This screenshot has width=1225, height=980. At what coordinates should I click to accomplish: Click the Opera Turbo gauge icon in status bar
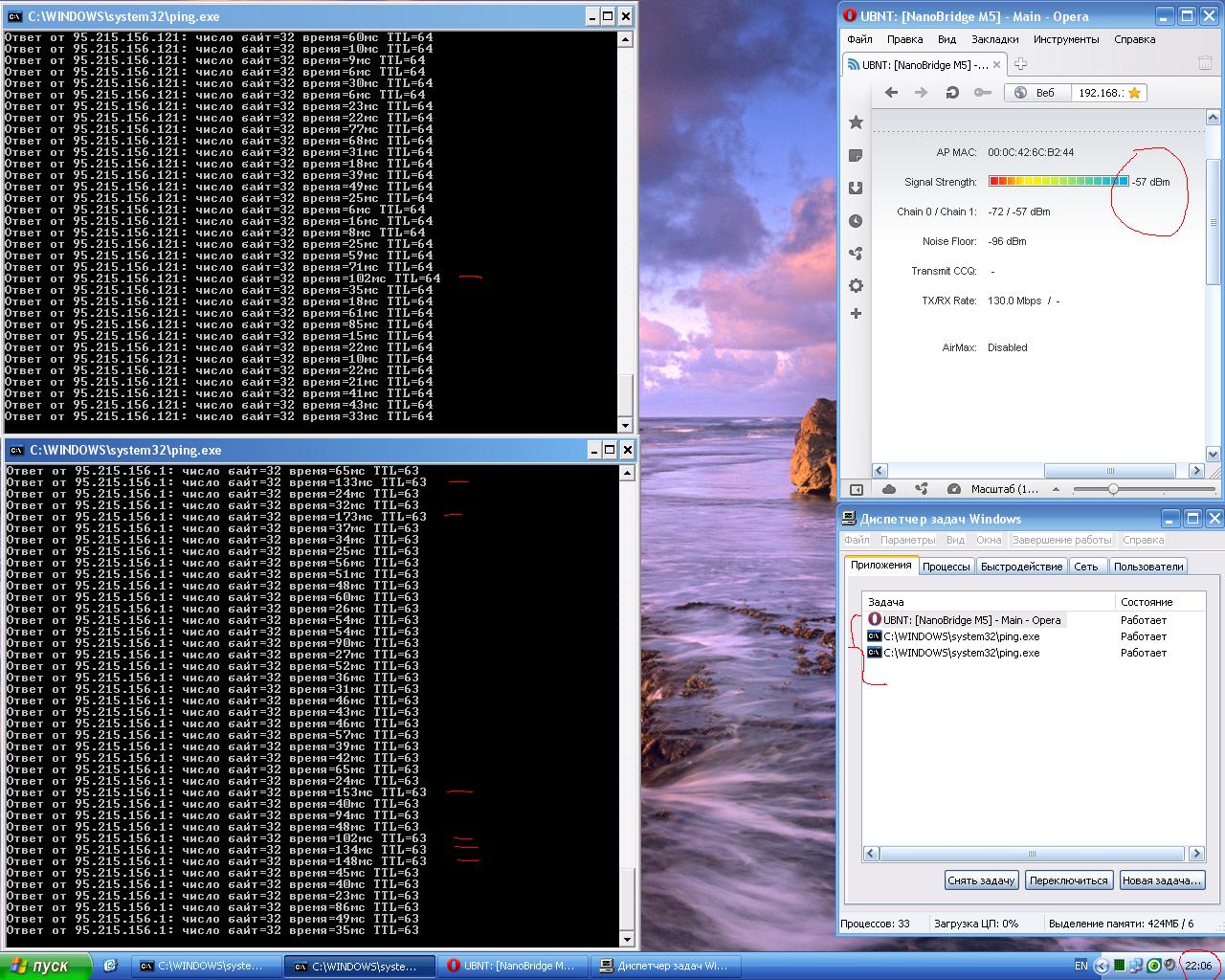tap(953, 489)
